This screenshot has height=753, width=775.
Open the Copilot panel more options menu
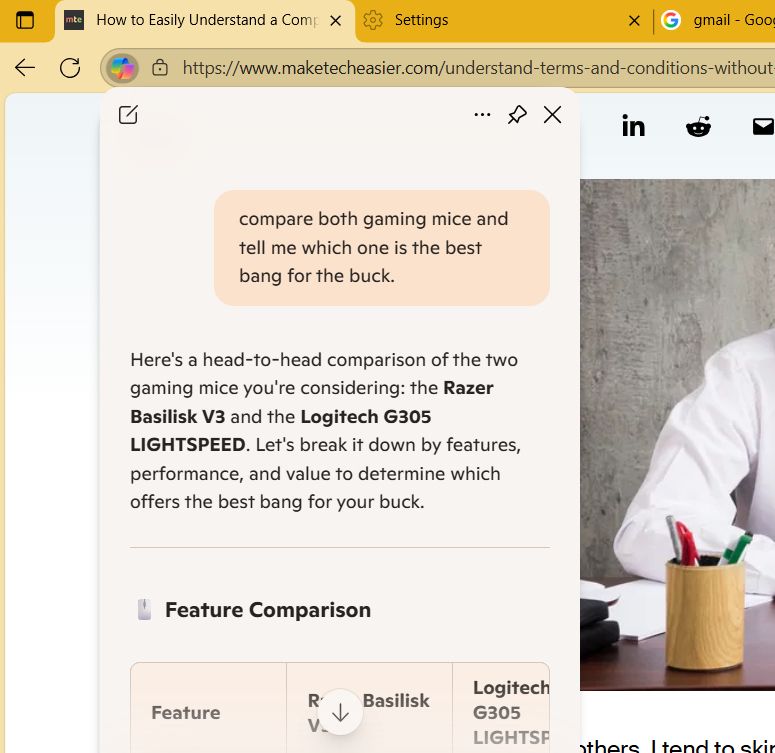482,115
